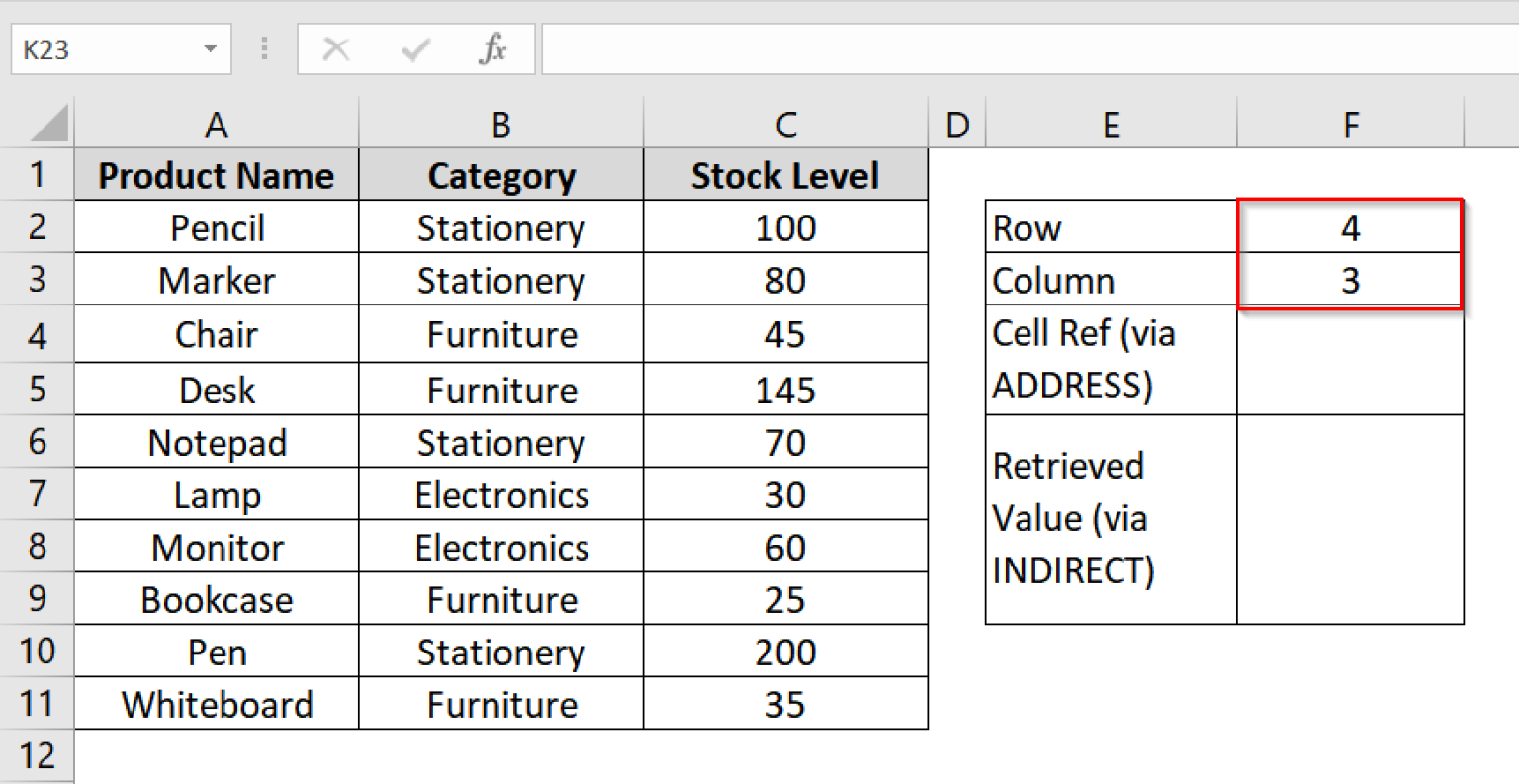Click the vertical ellipsis beside the Name Box

[x=264, y=48]
